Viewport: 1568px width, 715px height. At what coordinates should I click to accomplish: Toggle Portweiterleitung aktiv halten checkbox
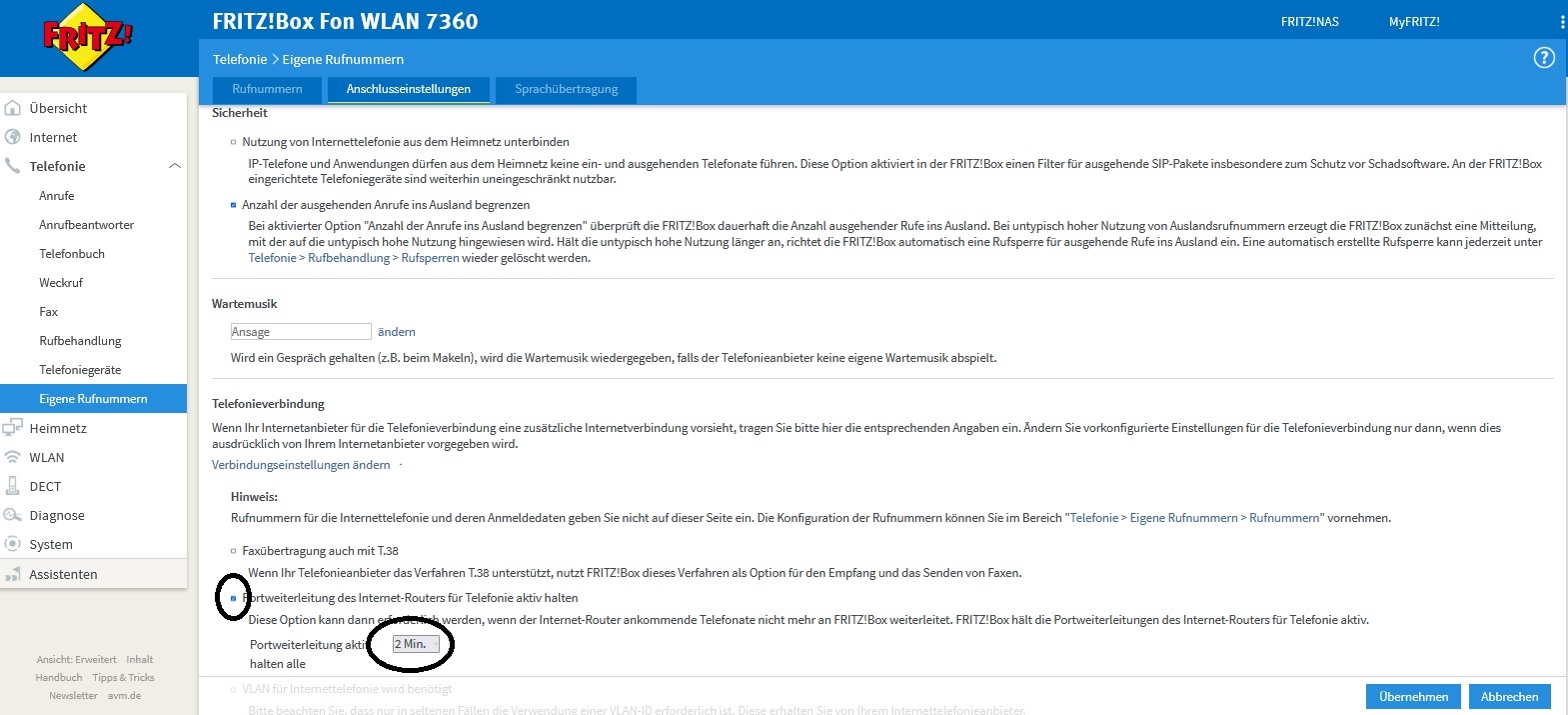[x=234, y=598]
